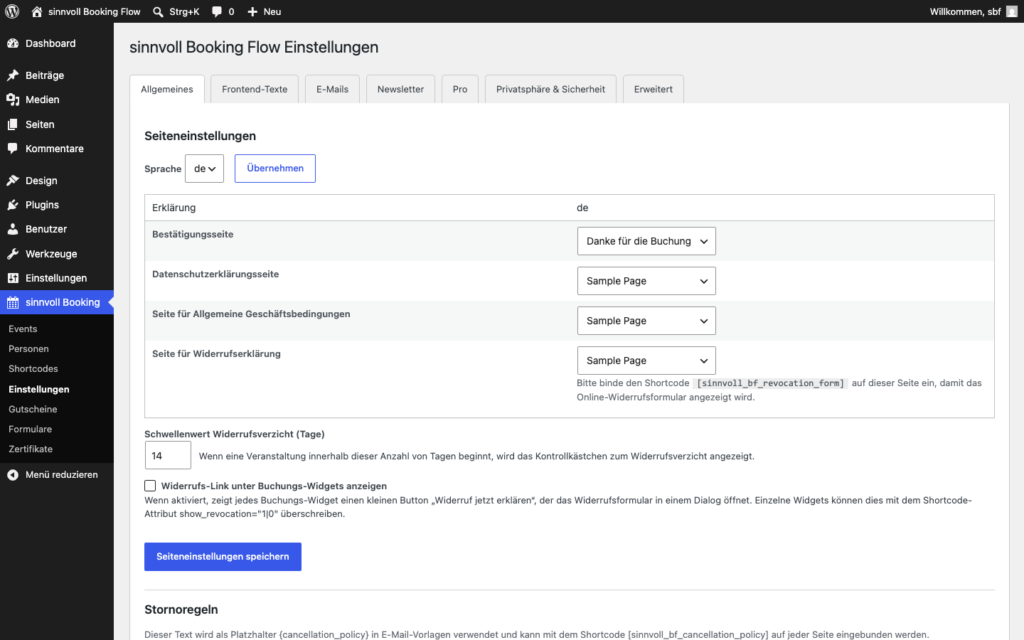This screenshot has height=640, width=1024.
Task: Click the sinnvoll_bf_revocation_form shortcode text
Action: click(771, 383)
